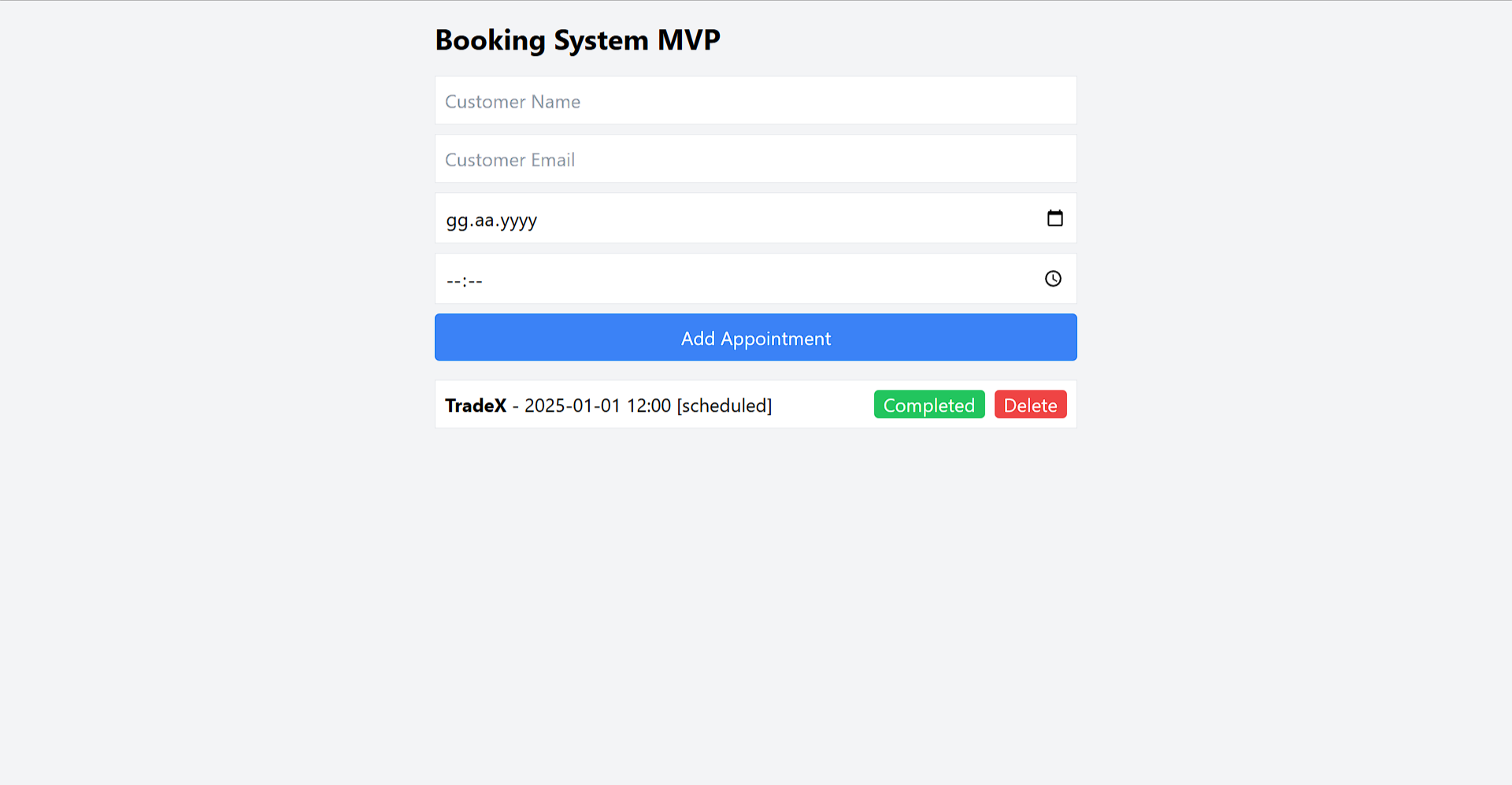Mark TradeX appointment as Completed

928,405
